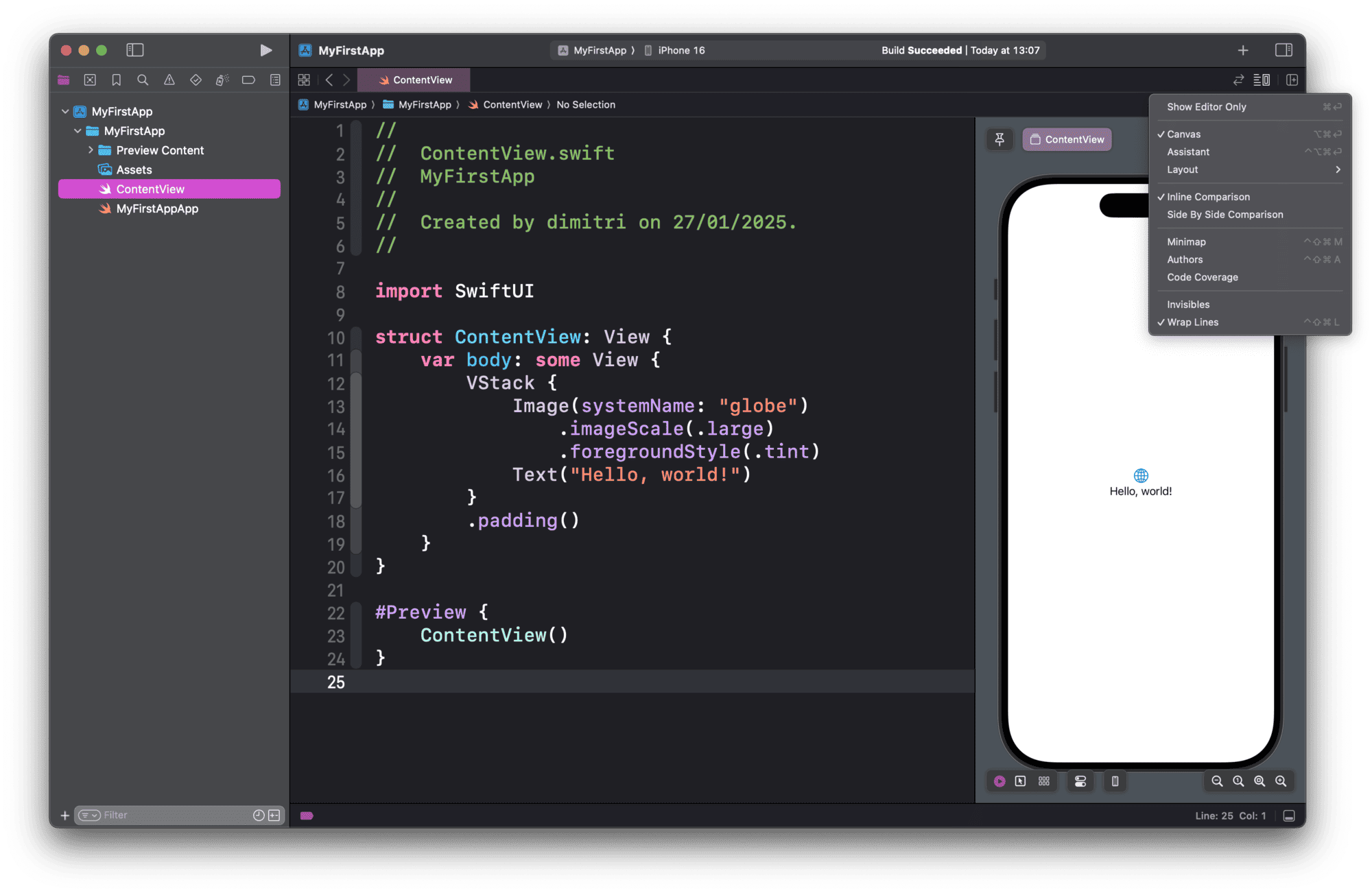The width and height of the screenshot is (1372, 893).
Task: Zoom preview to 100 percent
Action: click(x=1238, y=781)
